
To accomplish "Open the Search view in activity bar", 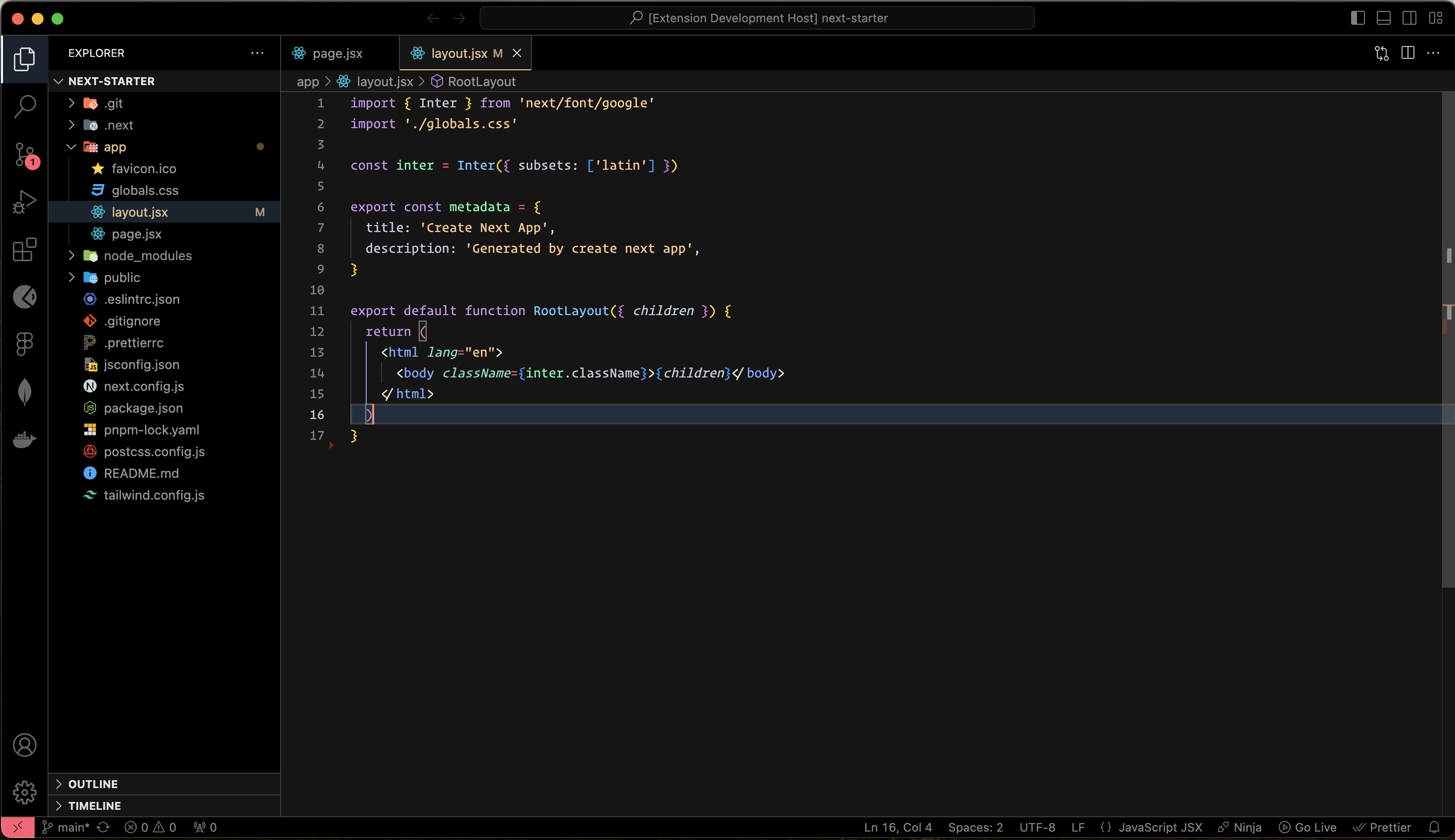I will [x=24, y=106].
